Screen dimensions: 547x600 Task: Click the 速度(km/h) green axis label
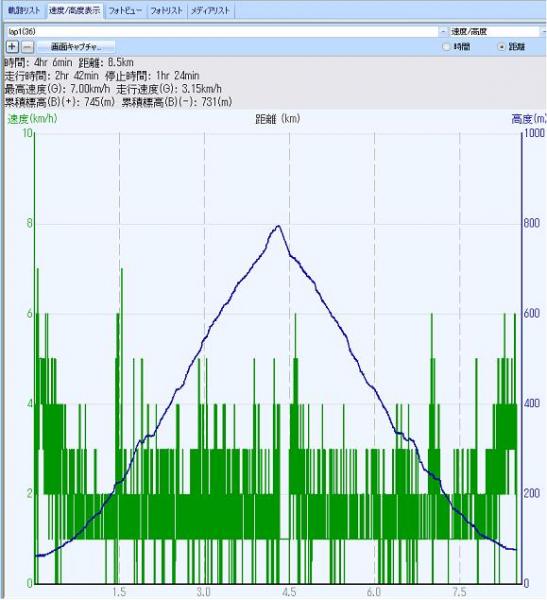pyautogui.click(x=32, y=119)
